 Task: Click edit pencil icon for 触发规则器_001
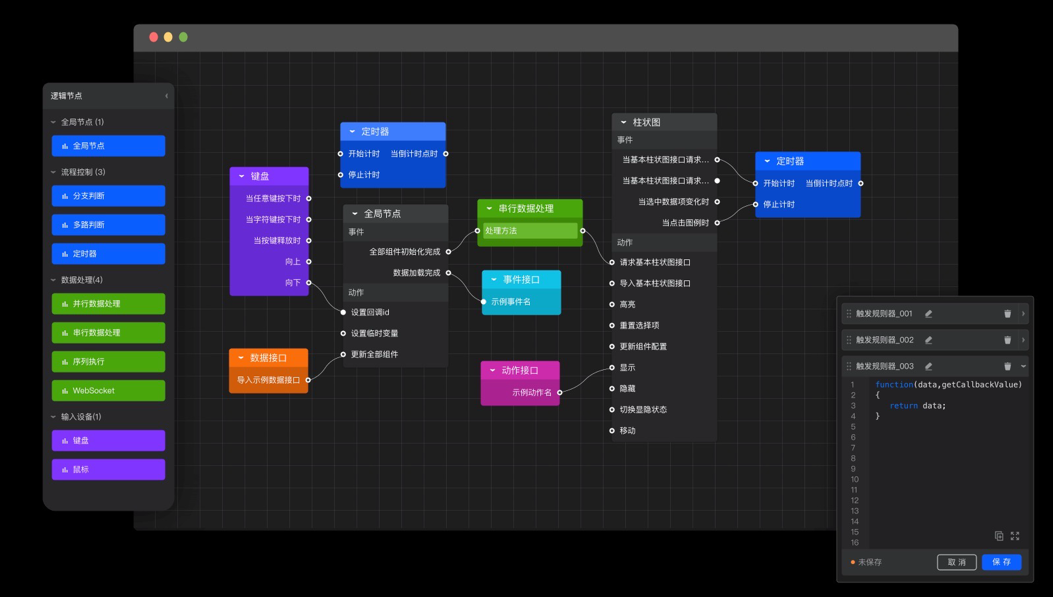tap(928, 314)
